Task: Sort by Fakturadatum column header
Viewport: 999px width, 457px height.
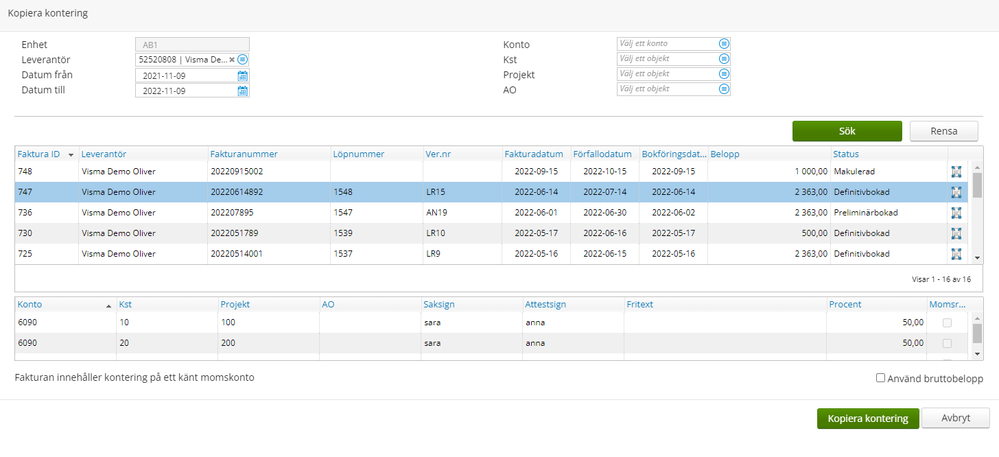Action: [534, 154]
